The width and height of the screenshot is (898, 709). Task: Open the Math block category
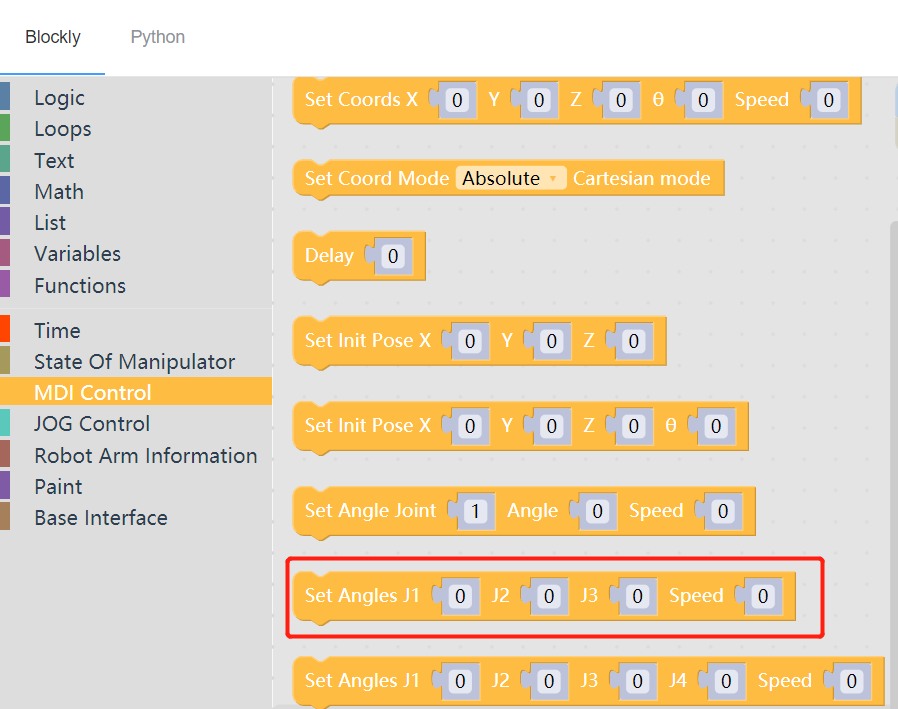tap(58, 191)
